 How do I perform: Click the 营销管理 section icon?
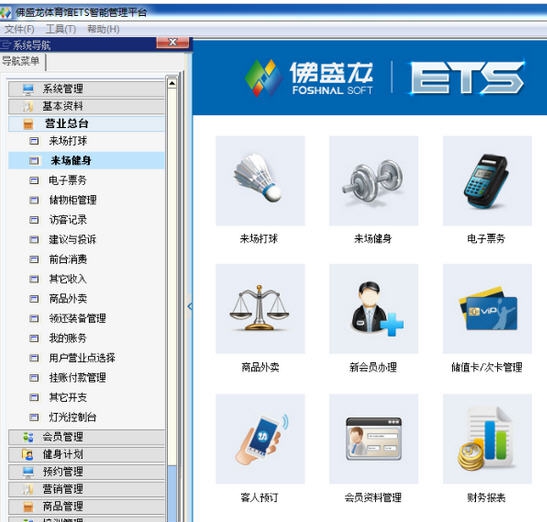(x=28, y=489)
